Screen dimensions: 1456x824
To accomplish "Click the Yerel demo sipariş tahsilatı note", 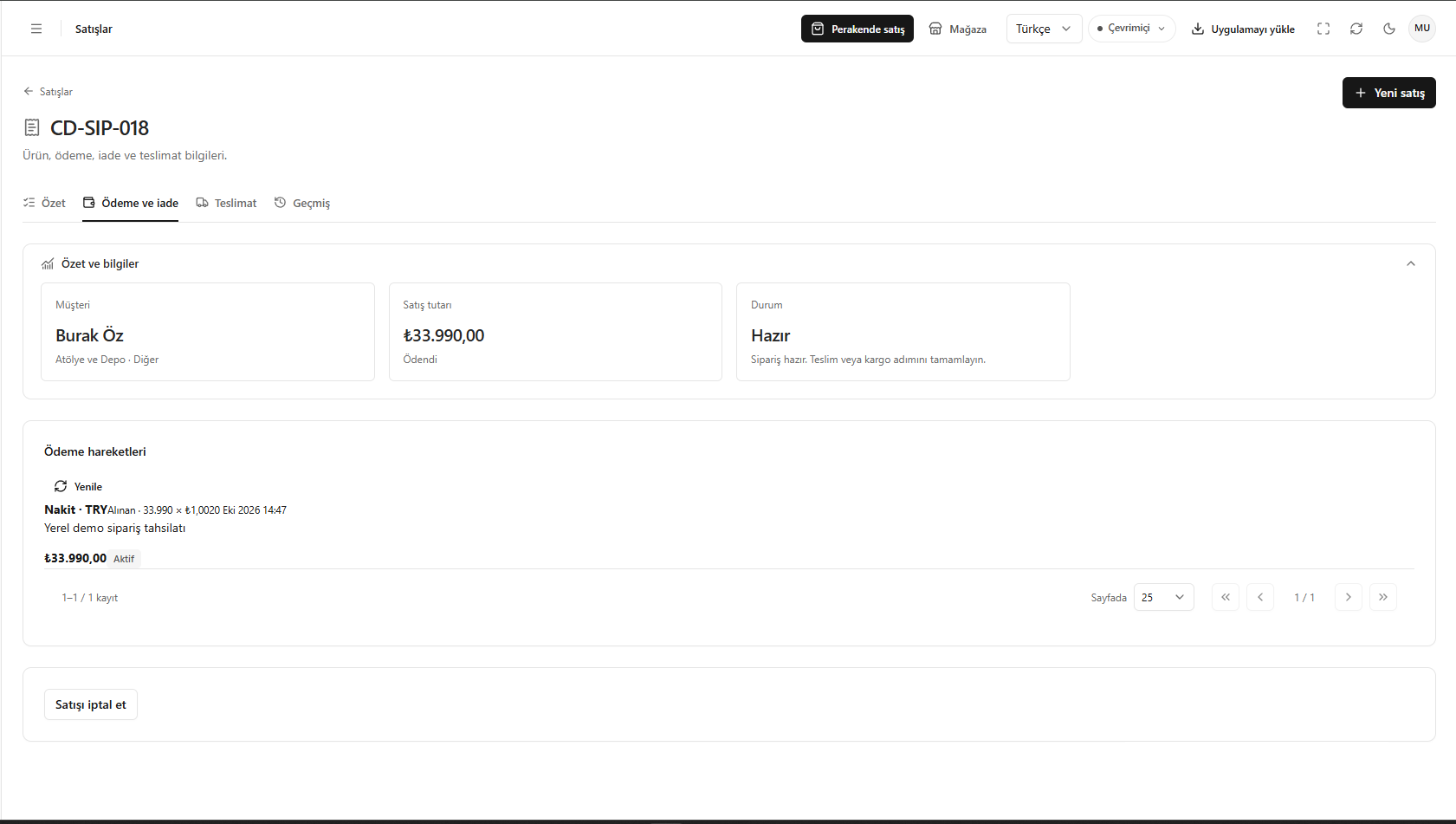I will pos(114,528).
